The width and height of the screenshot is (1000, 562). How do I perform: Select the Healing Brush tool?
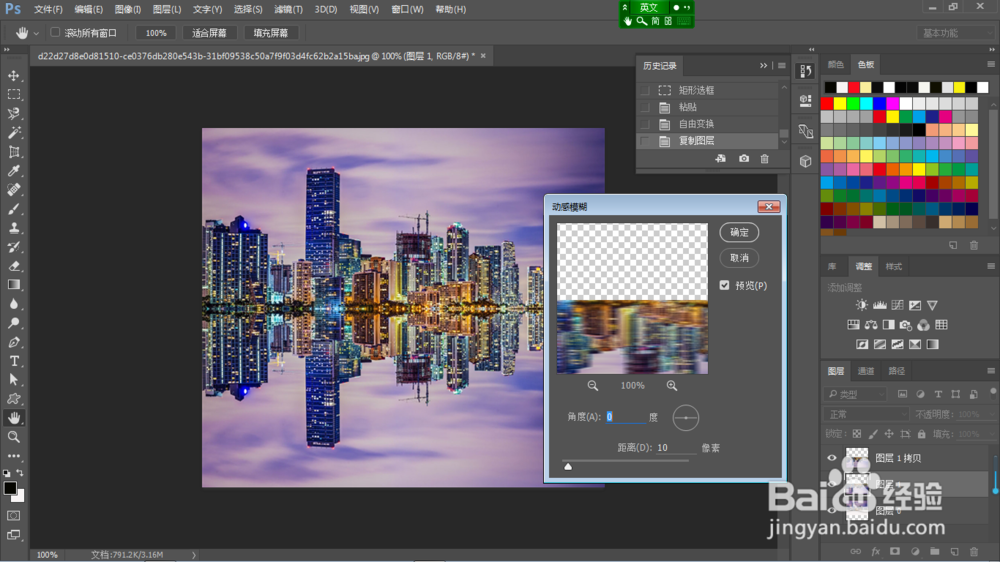13,189
